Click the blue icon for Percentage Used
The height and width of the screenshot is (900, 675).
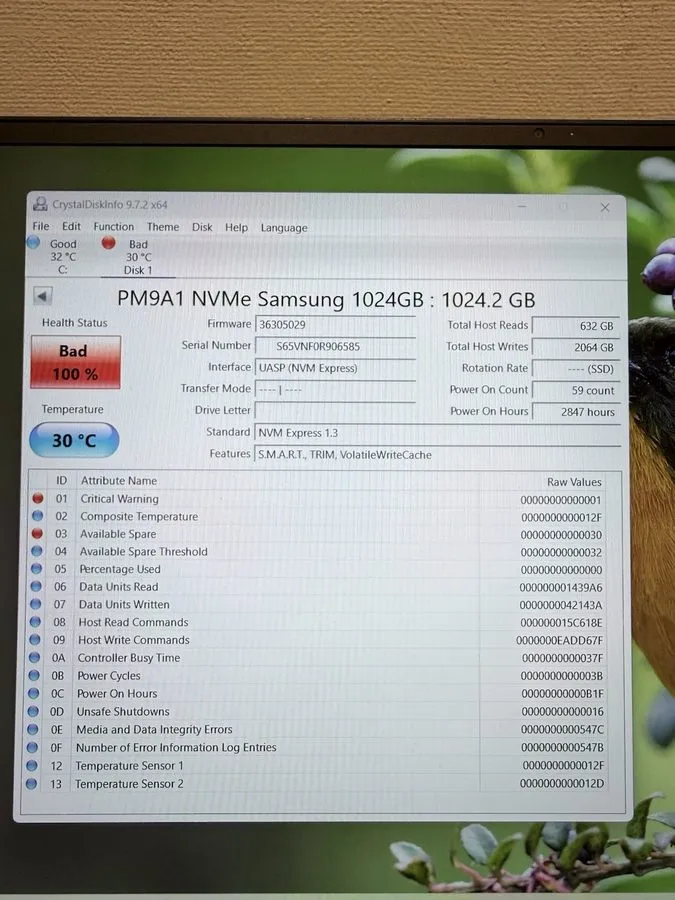[x=36, y=568]
